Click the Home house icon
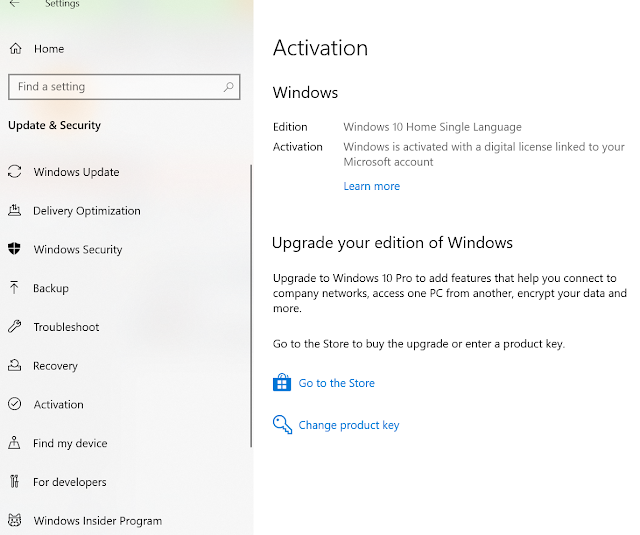Image resolution: width=640 pixels, height=535 pixels. 16,49
